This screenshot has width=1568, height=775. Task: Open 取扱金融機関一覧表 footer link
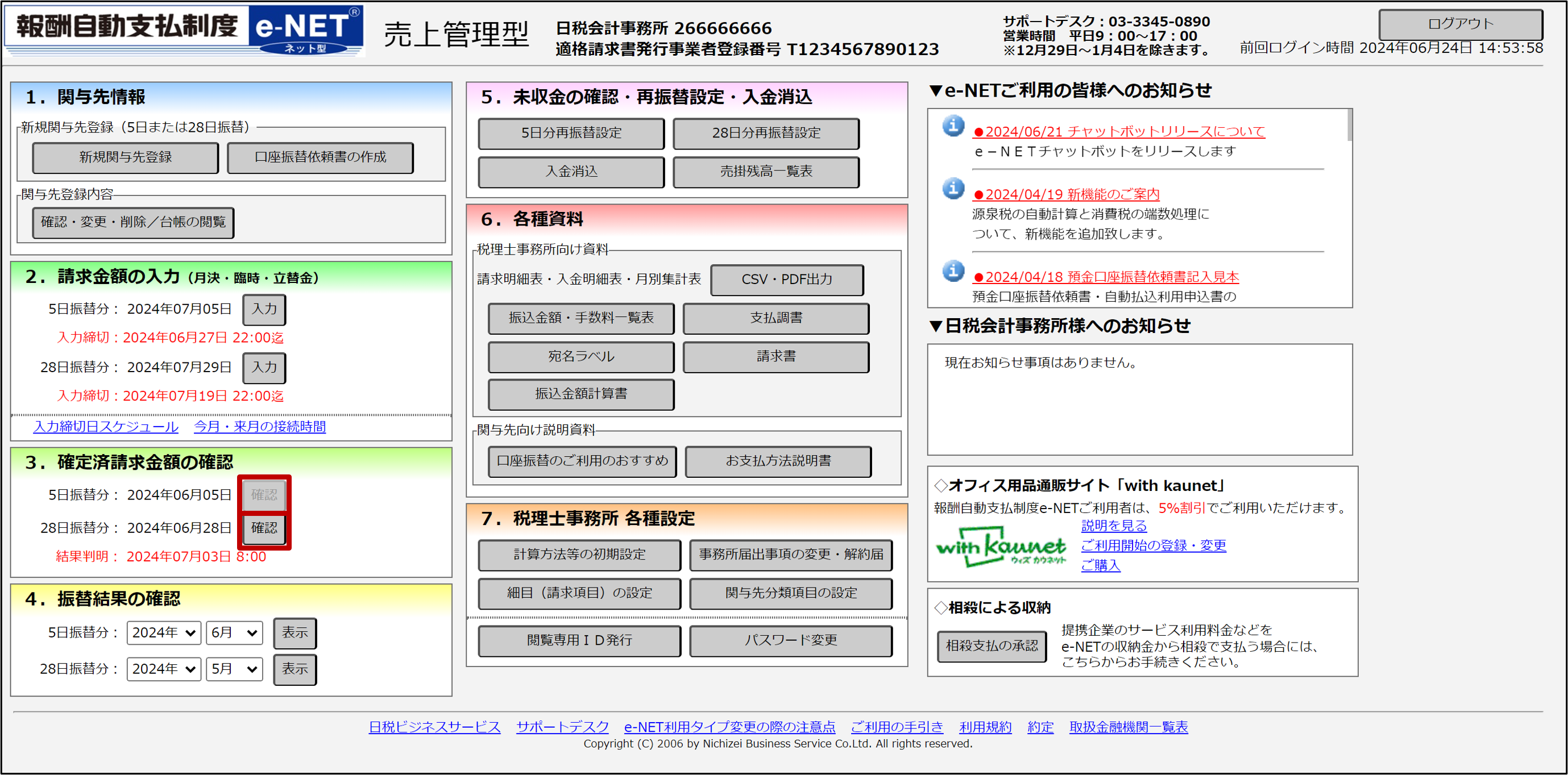[x=1128, y=727]
